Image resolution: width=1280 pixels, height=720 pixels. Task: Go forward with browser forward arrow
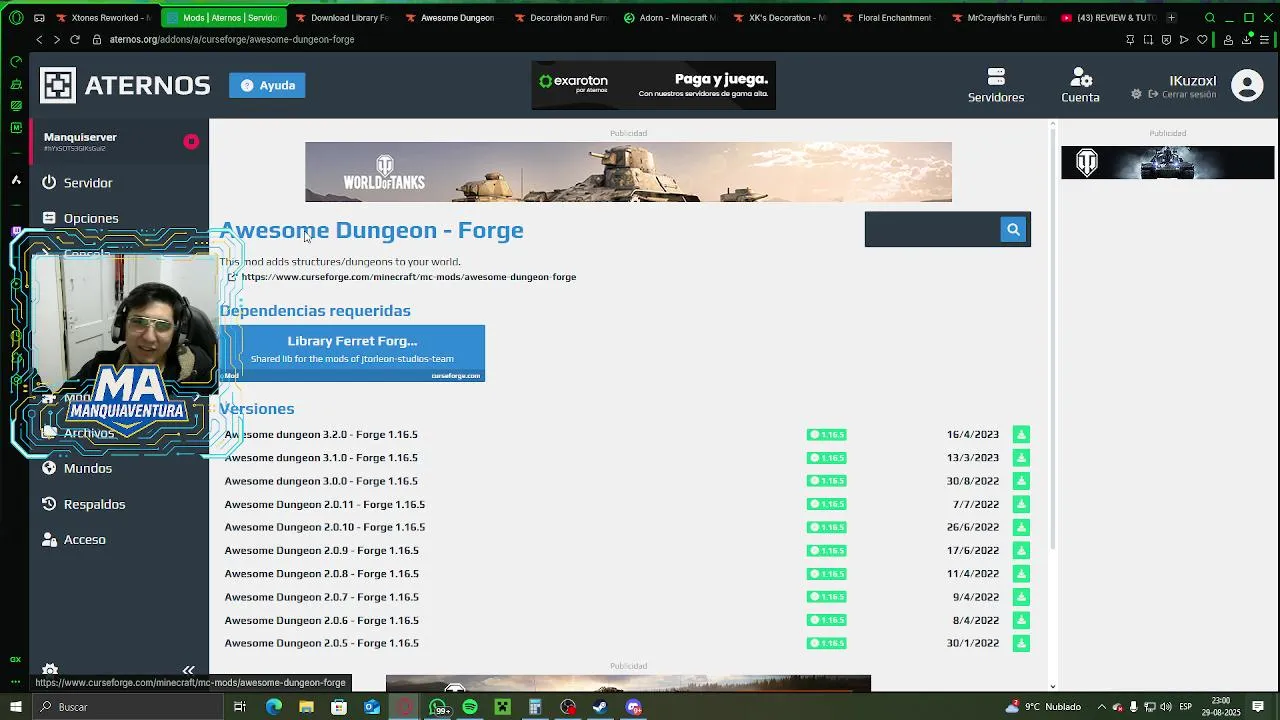56,39
